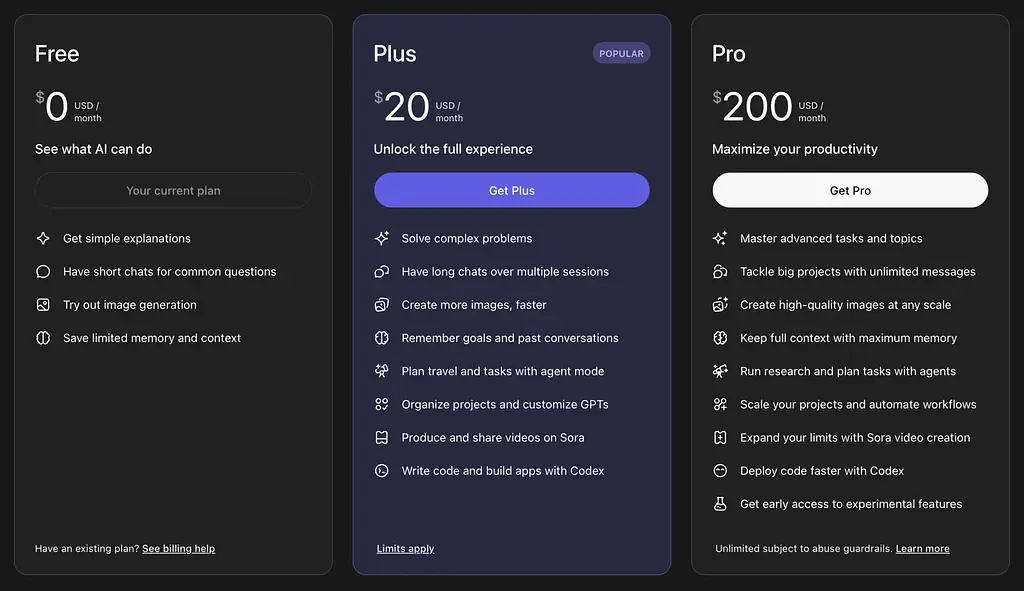Click the sparkle icon beside Get simple explanations
Viewport: 1024px width, 591px height.
pos(43,238)
